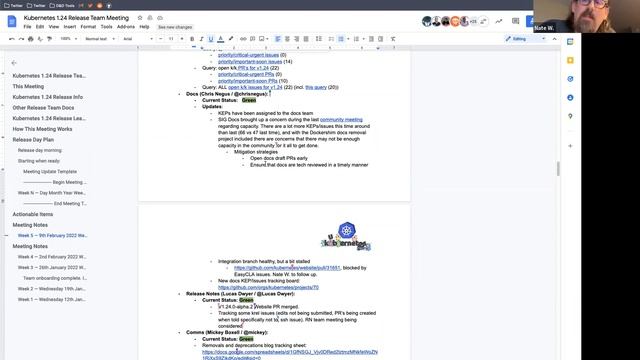Set center text alignment
This screenshot has height=360, width=640.
coord(287,39)
